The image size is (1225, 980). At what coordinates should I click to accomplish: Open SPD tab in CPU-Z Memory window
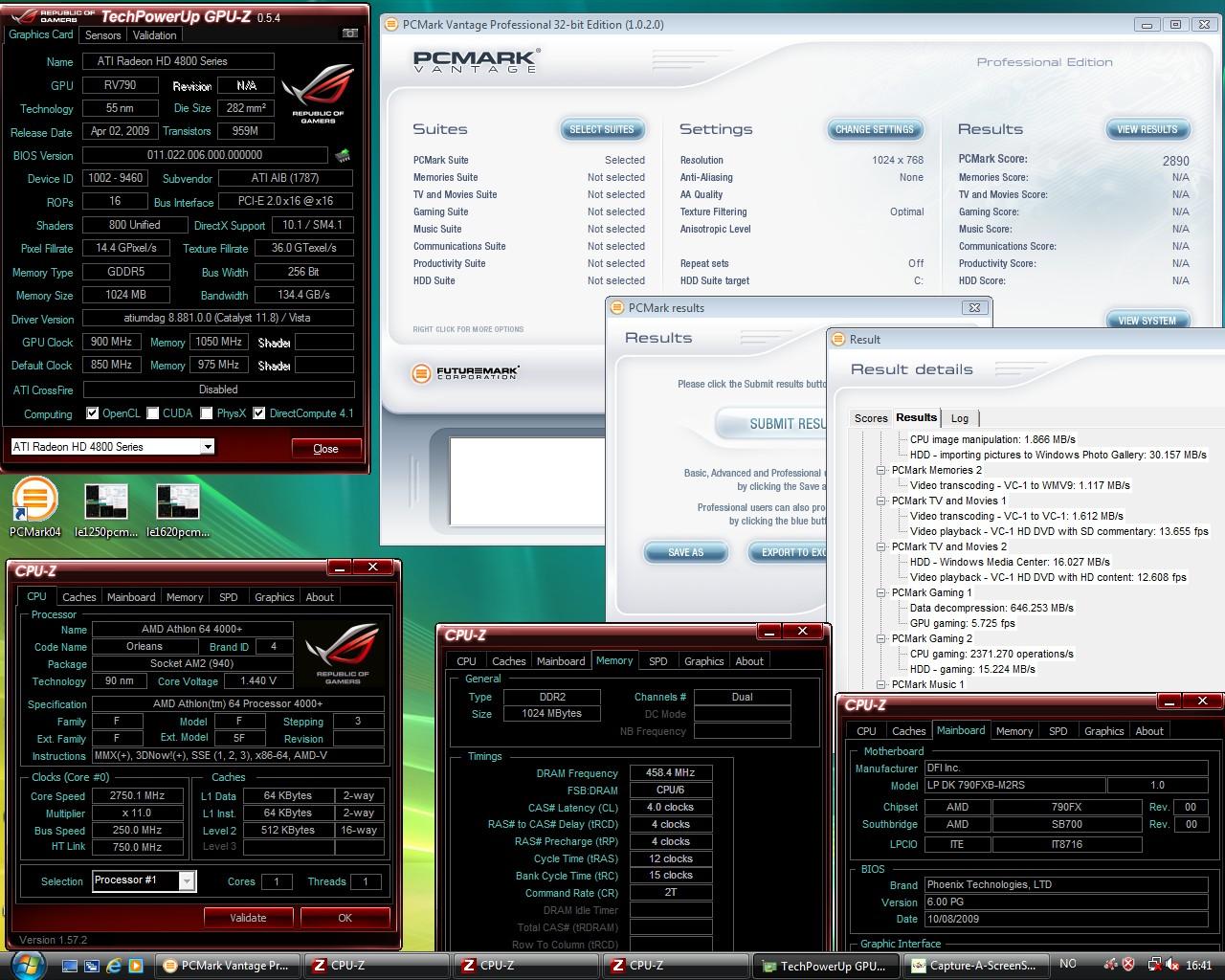[658, 661]
